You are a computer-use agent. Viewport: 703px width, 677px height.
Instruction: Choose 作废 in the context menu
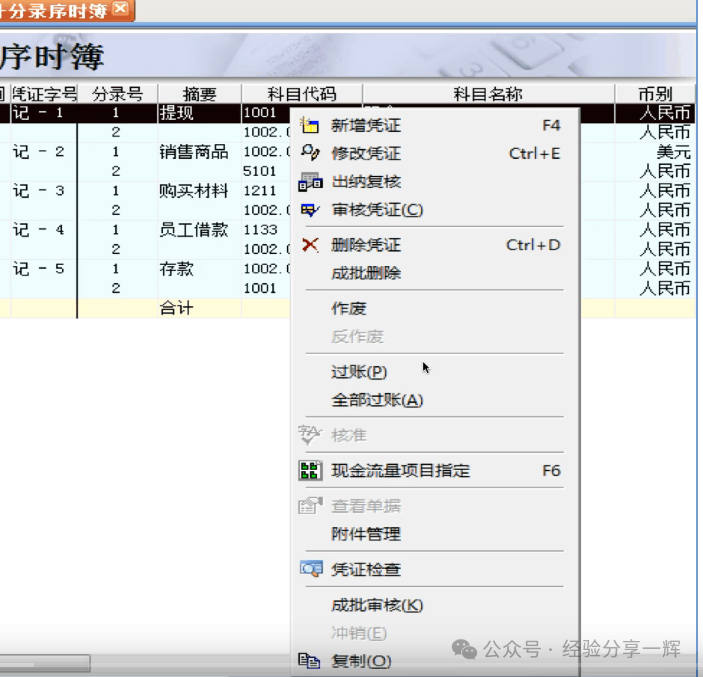point(349,309)
